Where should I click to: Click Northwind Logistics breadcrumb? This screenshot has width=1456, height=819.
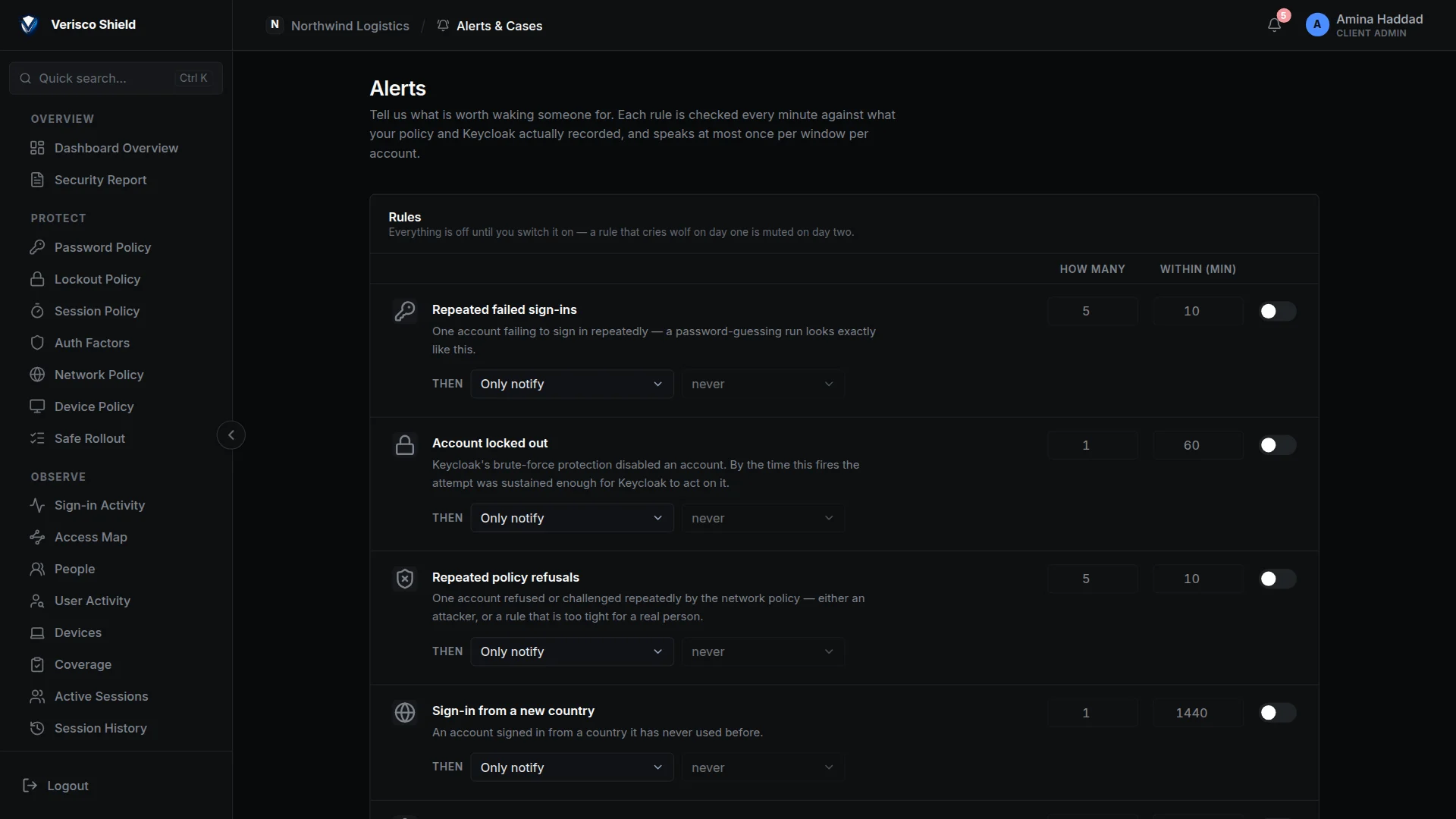coord(338,26)
